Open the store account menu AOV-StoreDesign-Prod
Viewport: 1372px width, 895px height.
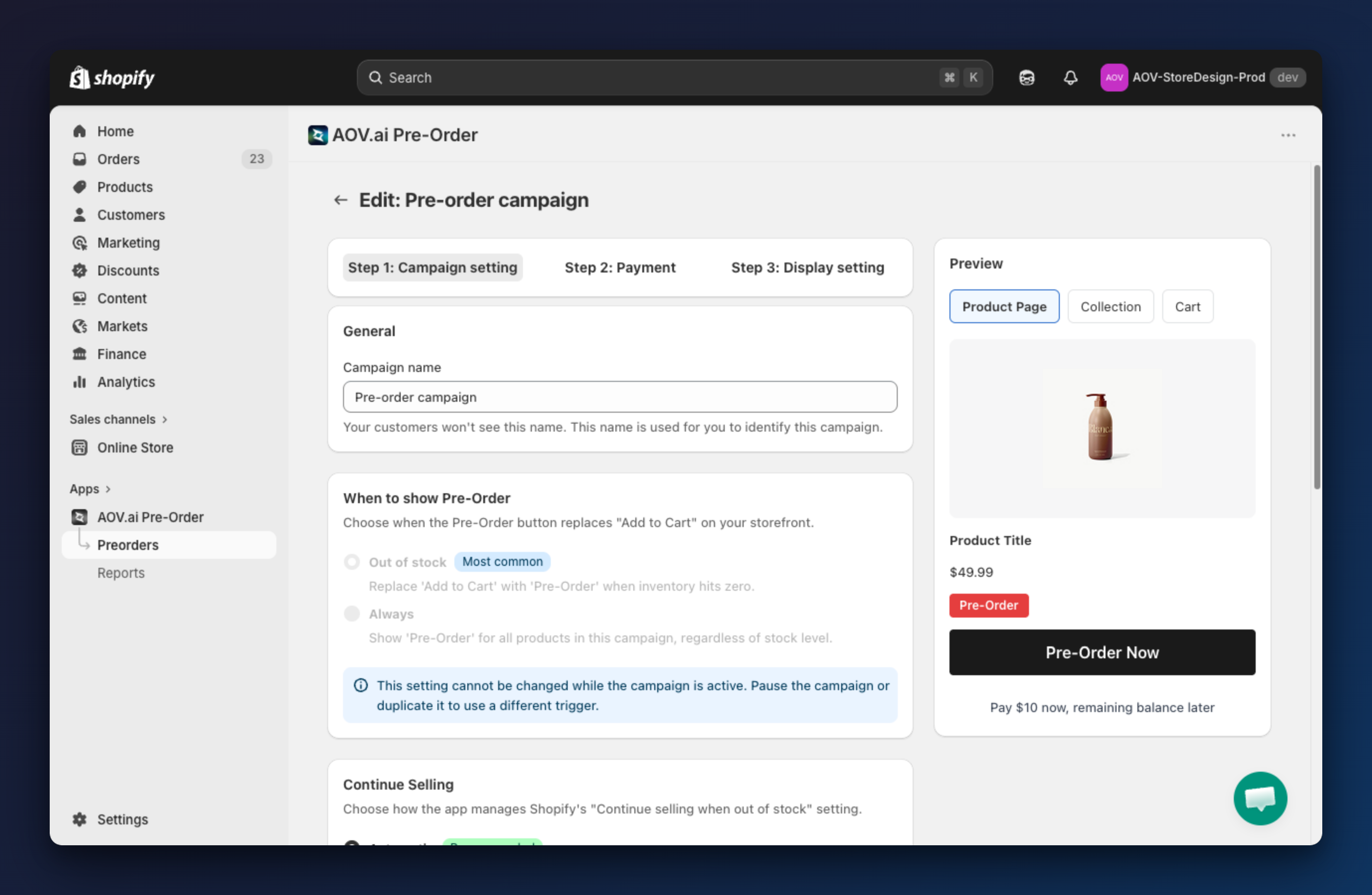(x=1202, y=77)
